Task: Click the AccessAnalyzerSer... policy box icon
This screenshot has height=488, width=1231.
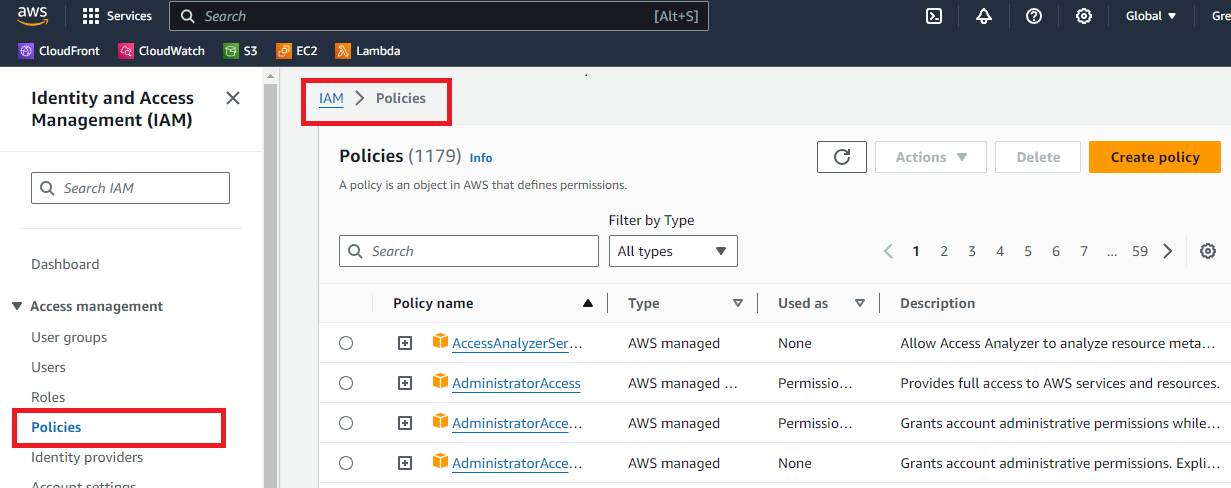Action: click(x=440, y=342)
